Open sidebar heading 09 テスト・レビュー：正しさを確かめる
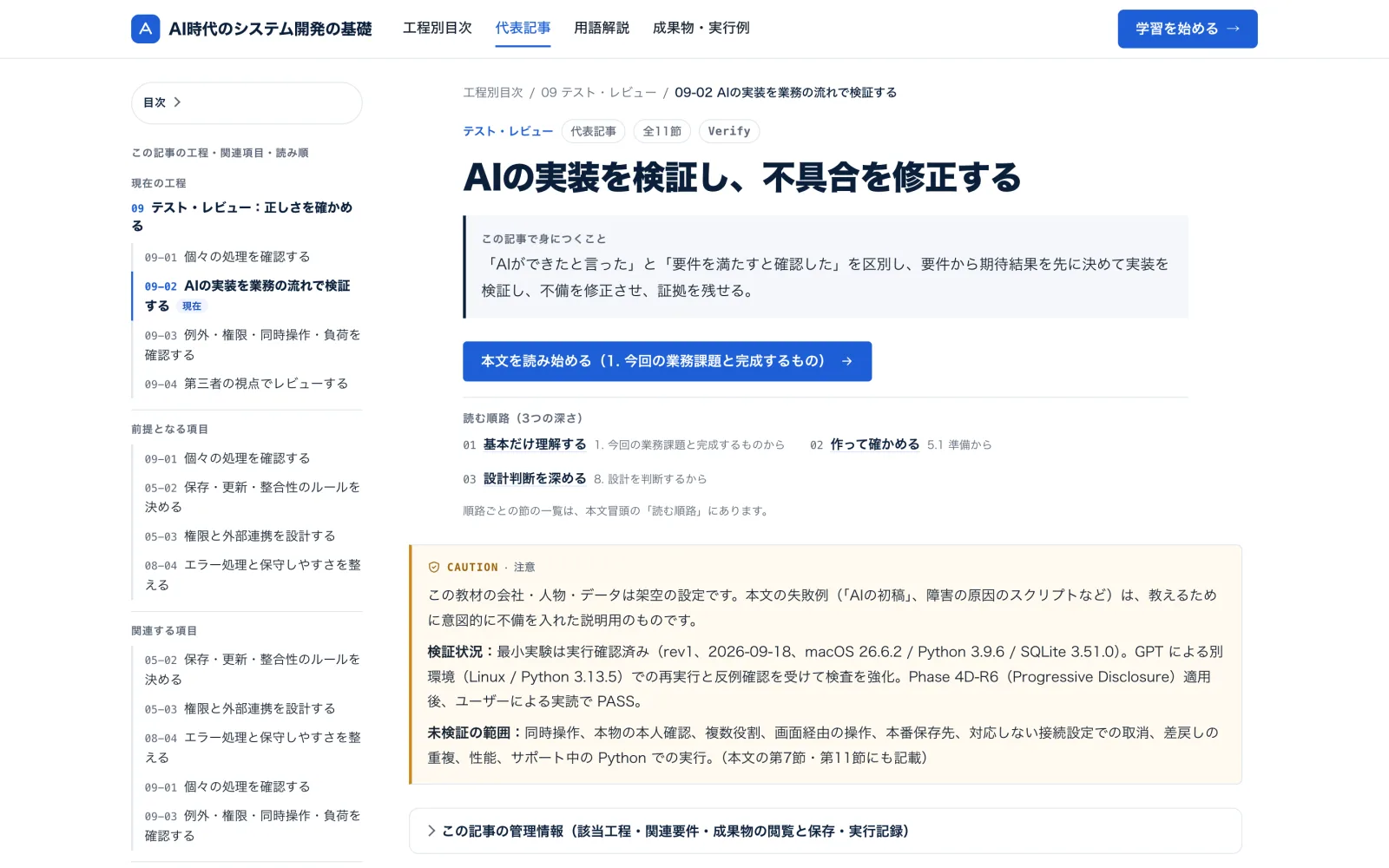This screenshot has width=1389, height=868. pyautogui.click(x=242, y=216)
